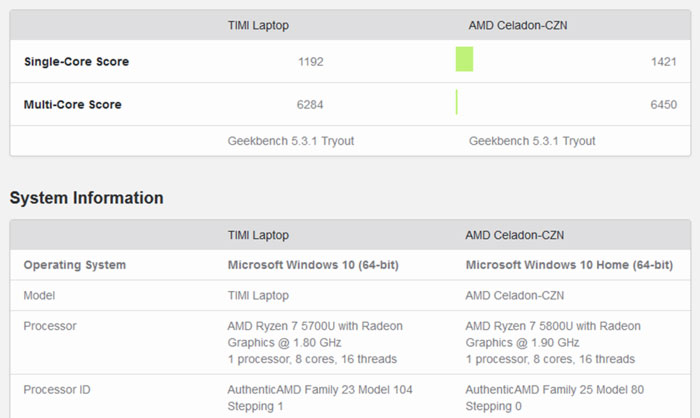Click the TIMI Laptop single-core score 1192
This screenshot has width=700, height=418.
tap(311, 62)
